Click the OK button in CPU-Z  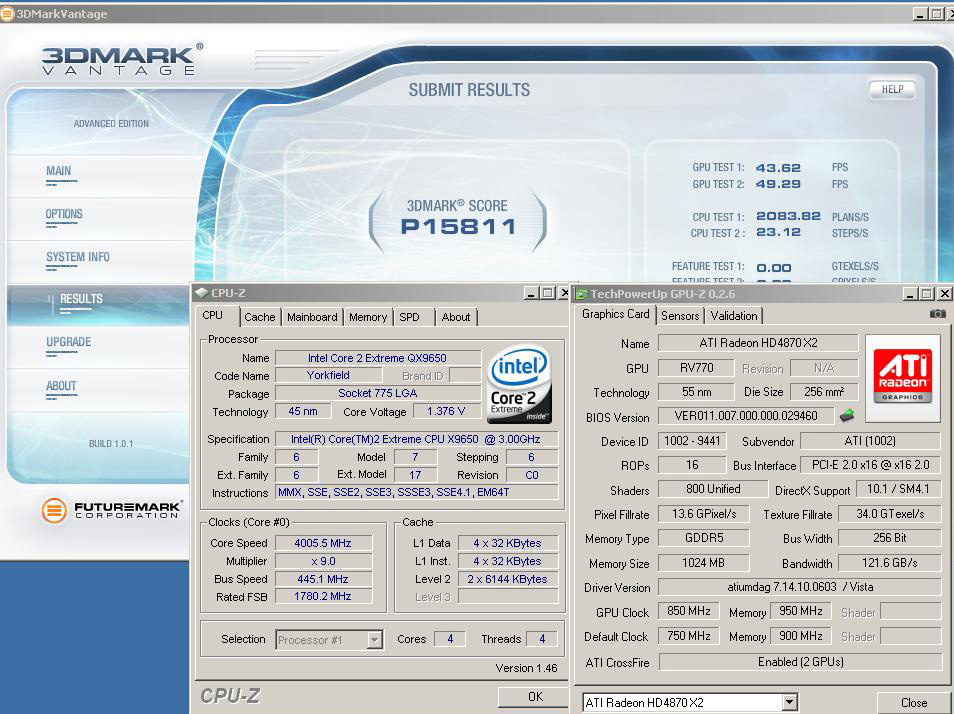coord(535,697)
